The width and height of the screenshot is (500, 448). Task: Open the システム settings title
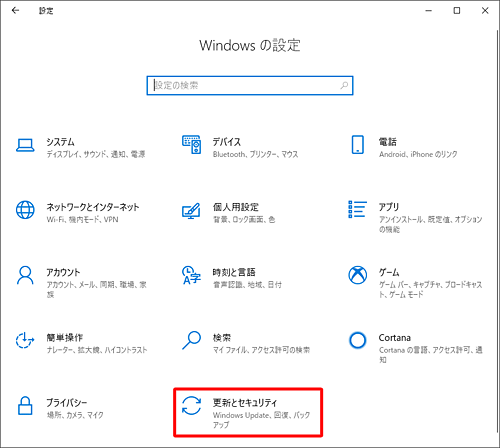[60, 142]
